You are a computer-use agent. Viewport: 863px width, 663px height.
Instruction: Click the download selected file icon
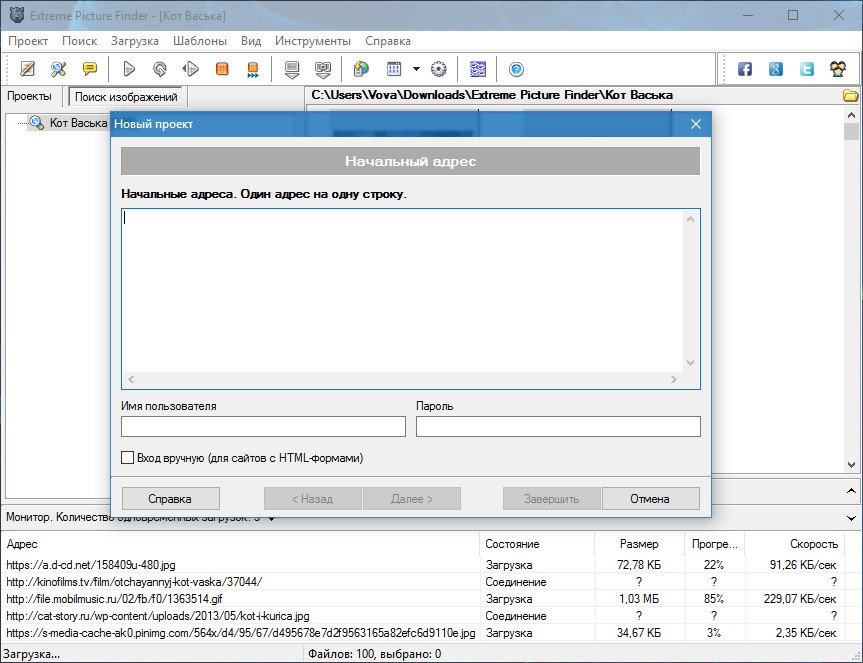point(292,69)
